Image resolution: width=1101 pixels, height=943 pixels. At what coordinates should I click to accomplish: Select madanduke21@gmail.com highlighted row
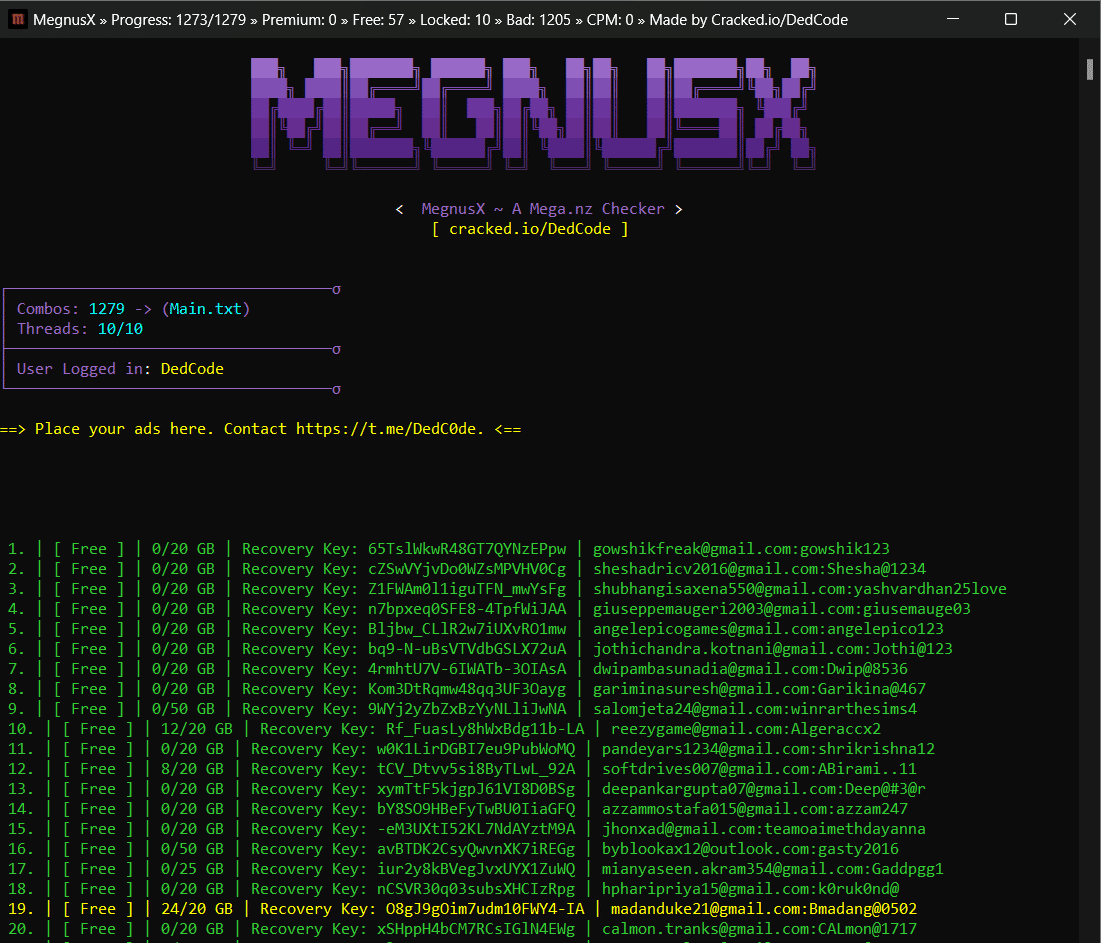click(x=462, y=909)
